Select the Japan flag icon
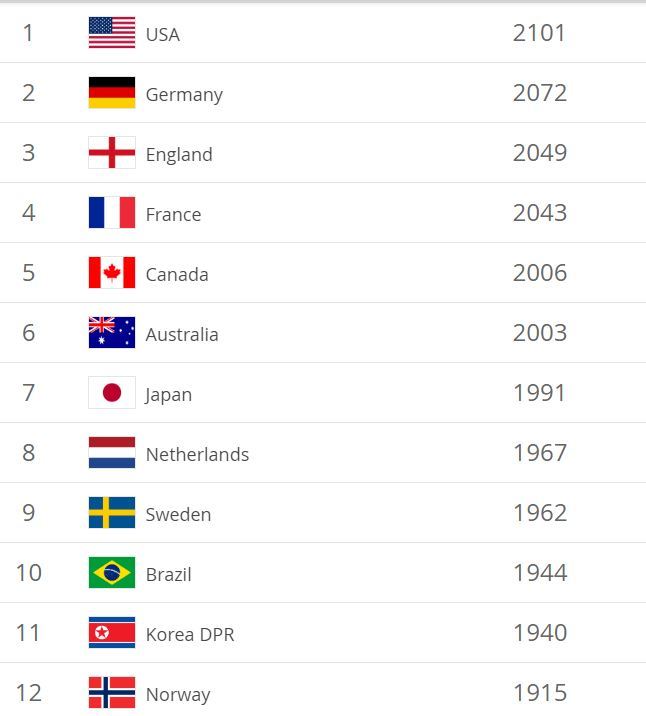646x716 pixels. coord(112,392)
